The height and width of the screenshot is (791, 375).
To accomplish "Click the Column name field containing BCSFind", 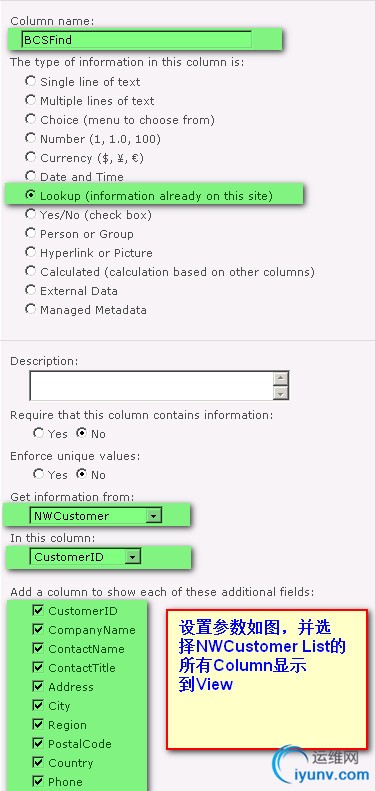I will (x=136, y=39).
